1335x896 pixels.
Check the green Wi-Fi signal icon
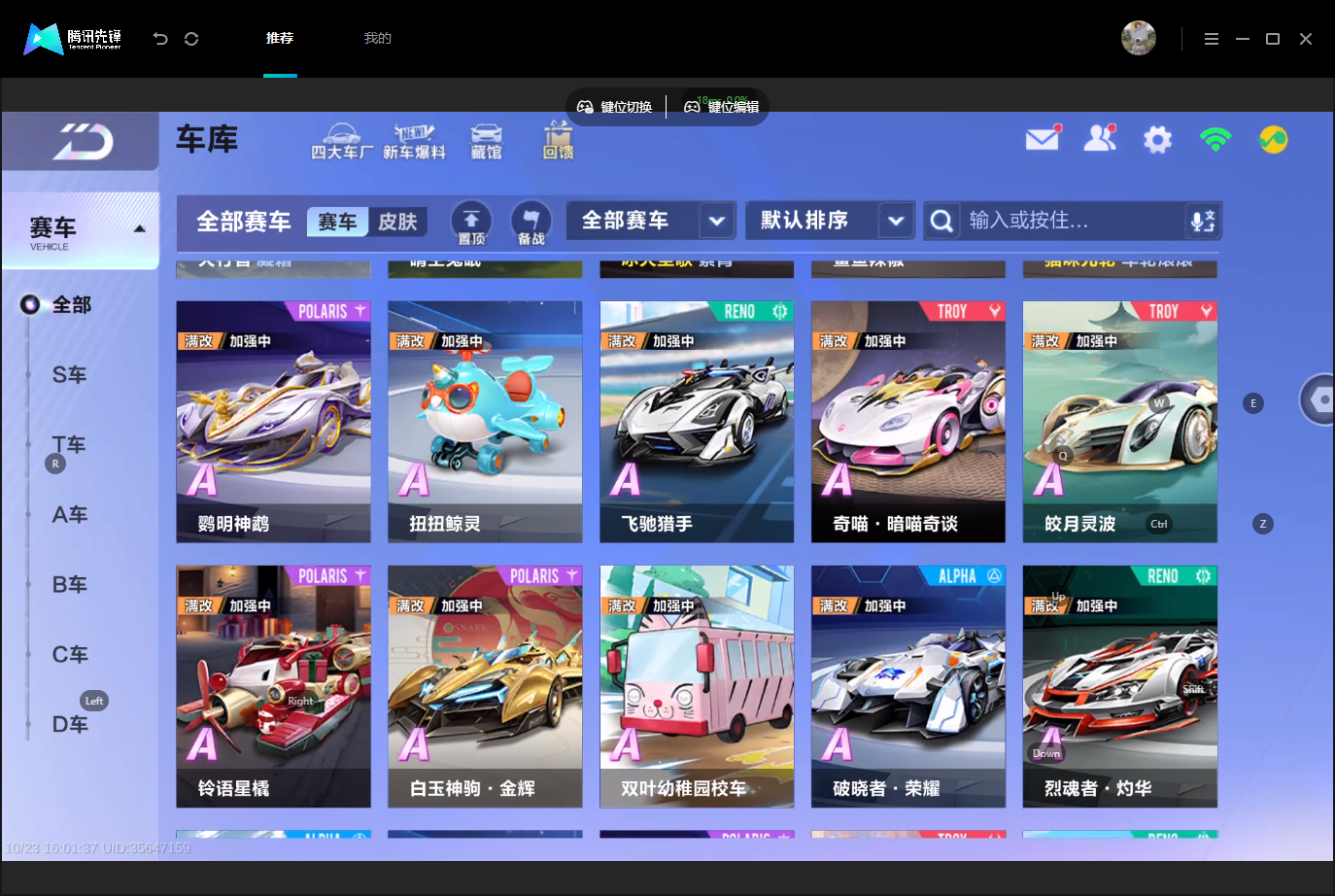point(1215,139)
